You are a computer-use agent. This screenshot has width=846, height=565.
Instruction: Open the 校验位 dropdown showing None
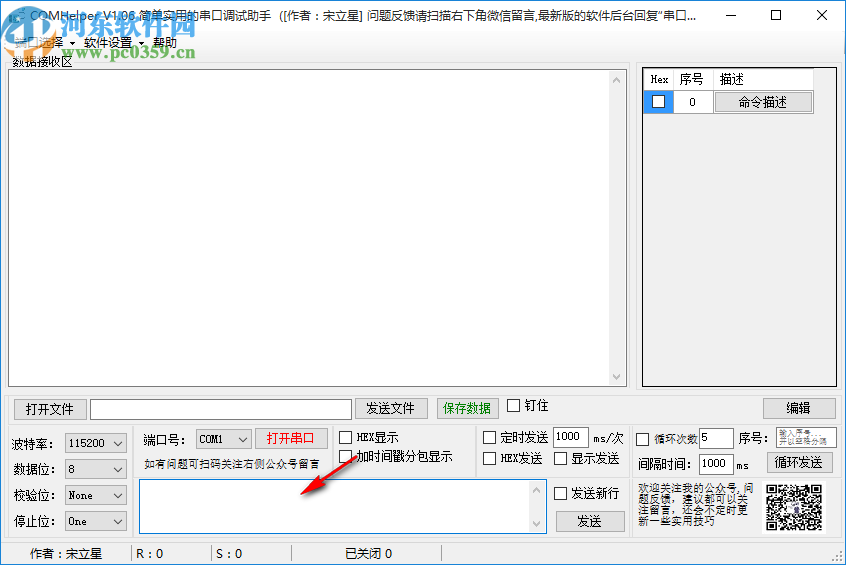point(95,495)
